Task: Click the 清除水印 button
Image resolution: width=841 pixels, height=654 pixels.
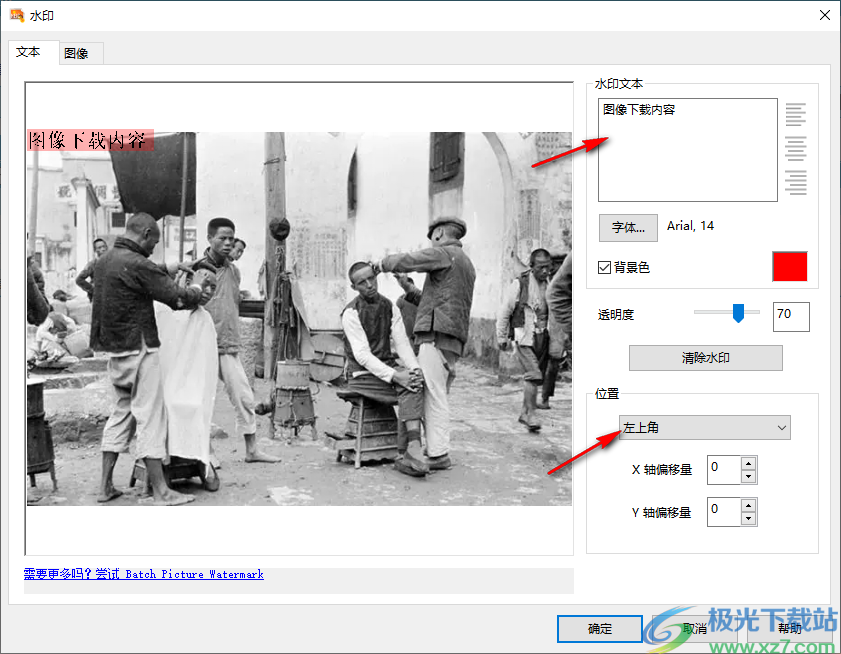Action: [x=705, y=358]
